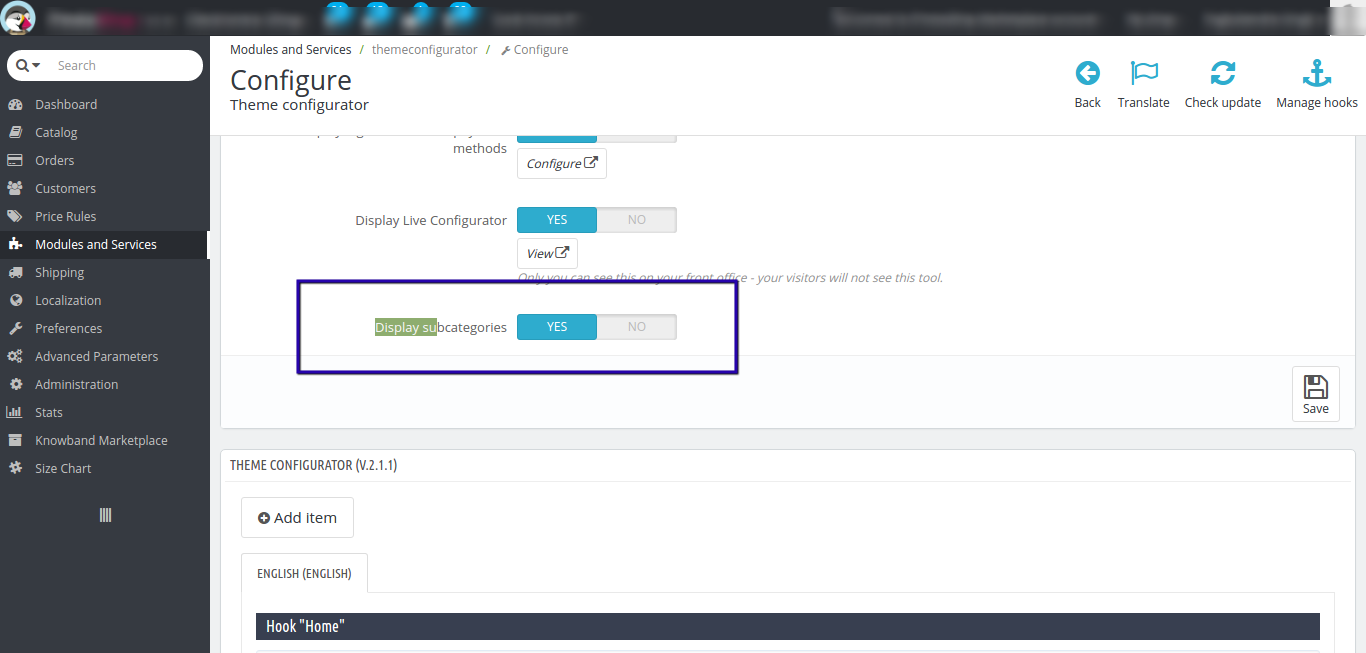The height and width of the screenshot is (653, 1366).
Task: Click the Check update refresh icon
Action: (1222, 74)
